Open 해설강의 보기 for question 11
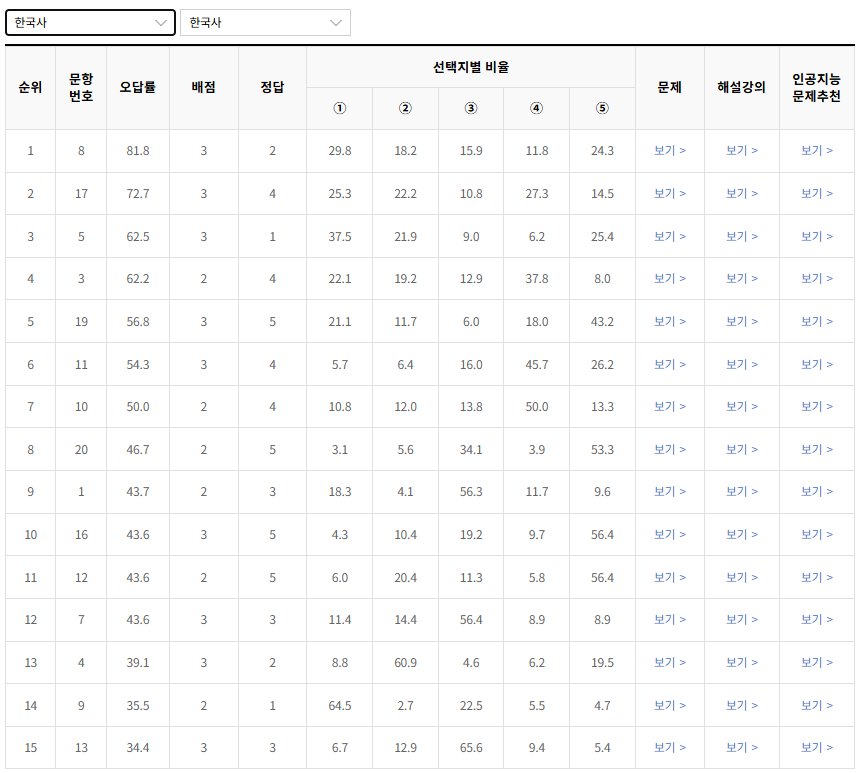Viewport: 856px width, 773px height. [741, 364]
